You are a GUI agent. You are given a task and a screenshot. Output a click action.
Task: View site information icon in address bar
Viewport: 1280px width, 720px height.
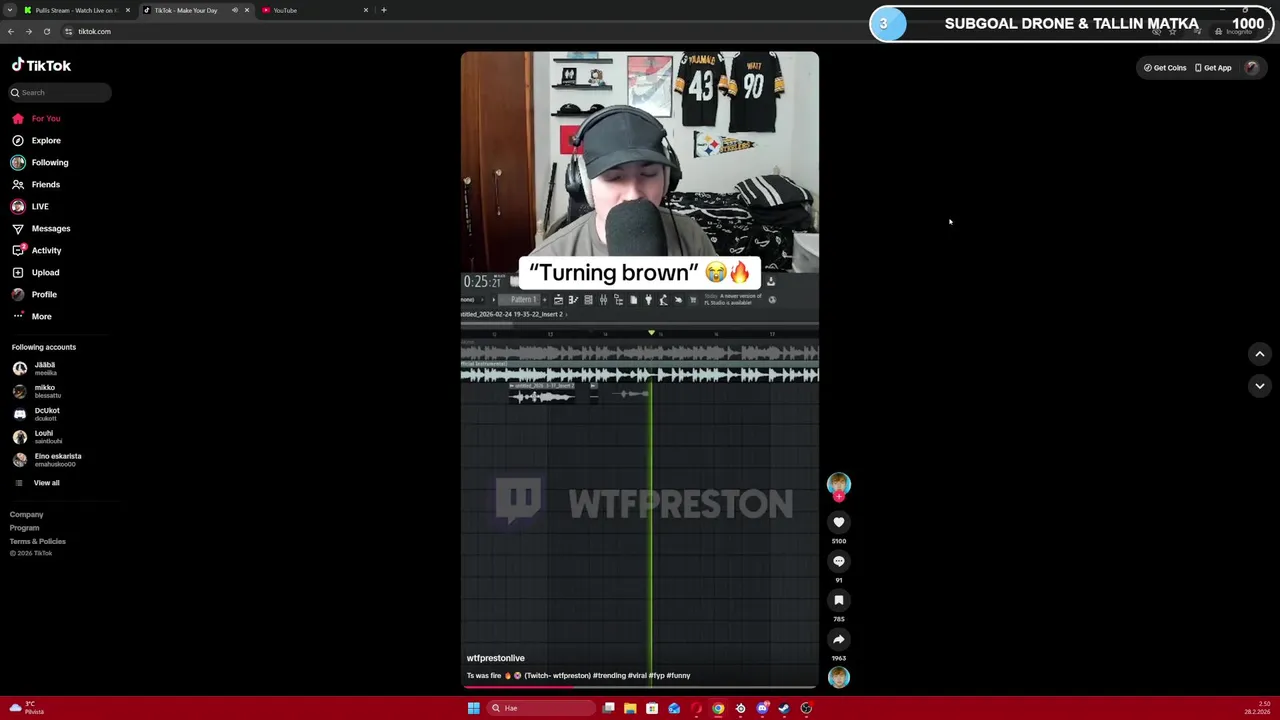tap(69, 31)
